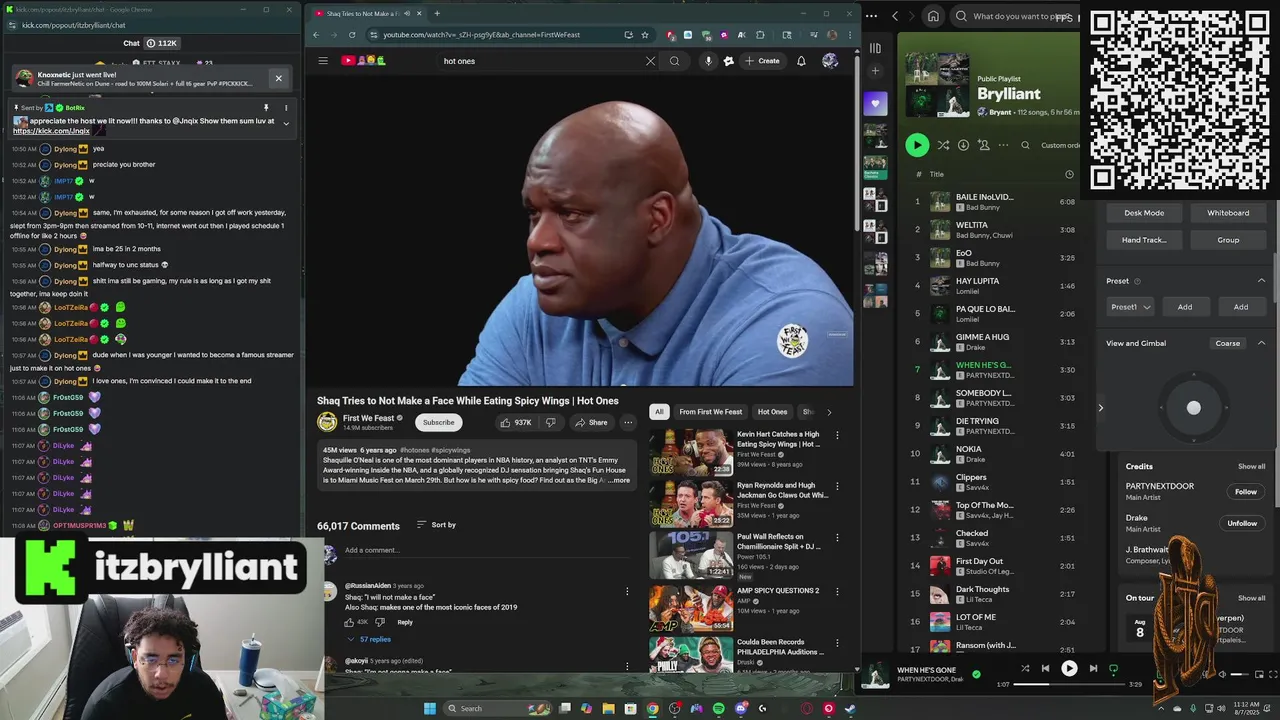Viewport: 1280px width, 720px height.
Task: Open Liked Songs in Spotify sidebar
Action: pyautogui.click(x=875, y=104)
